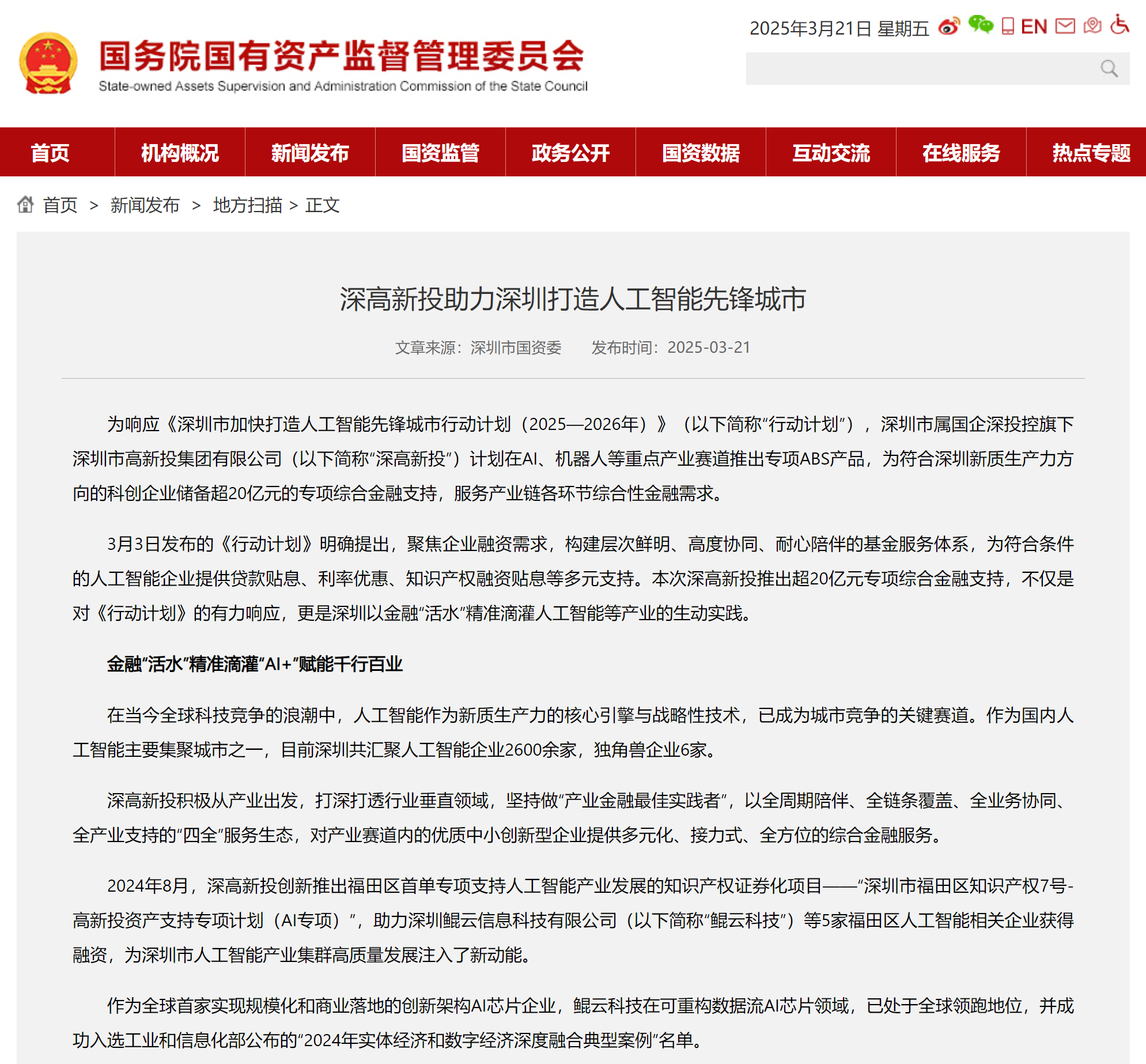Image resolution: width=1146 pixels, height=1064 pixels.
Task: Open the 新闻发布 navigation menu
Action: pos(310,152)
